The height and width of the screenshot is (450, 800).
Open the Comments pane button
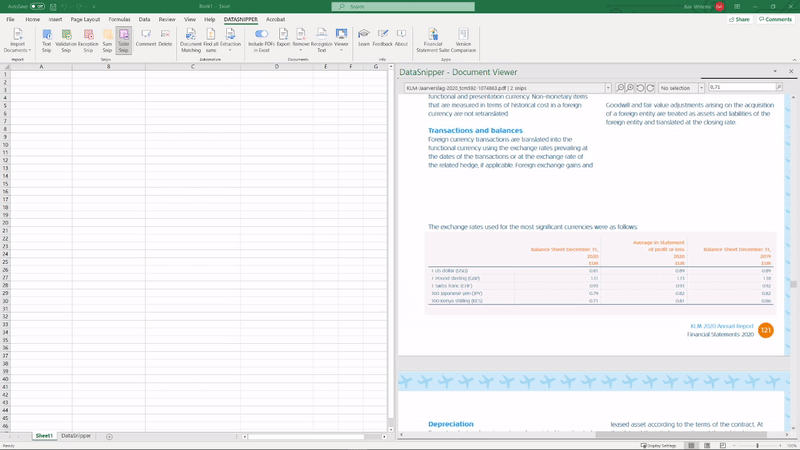pos(776,19)
